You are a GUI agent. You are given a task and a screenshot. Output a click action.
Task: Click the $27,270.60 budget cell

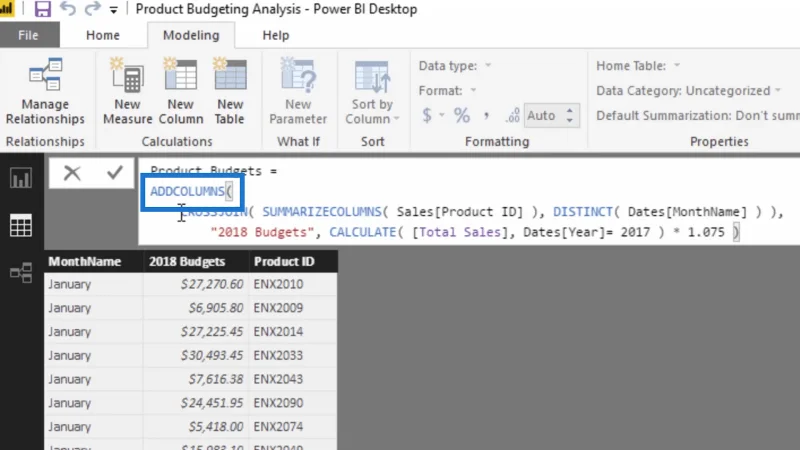point(196,284)
